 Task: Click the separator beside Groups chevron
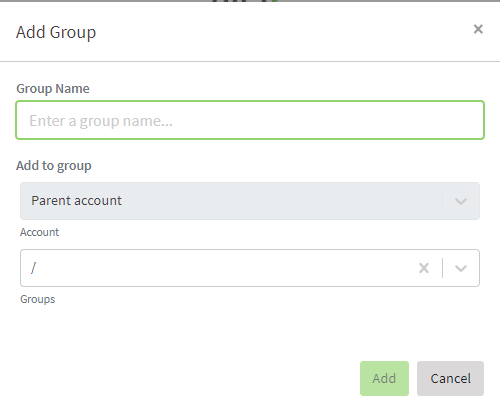pos(442,268)
